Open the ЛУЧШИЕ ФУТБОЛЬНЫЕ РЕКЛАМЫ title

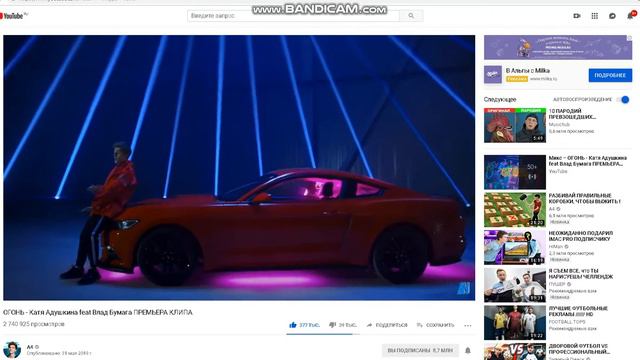(578, 311)
